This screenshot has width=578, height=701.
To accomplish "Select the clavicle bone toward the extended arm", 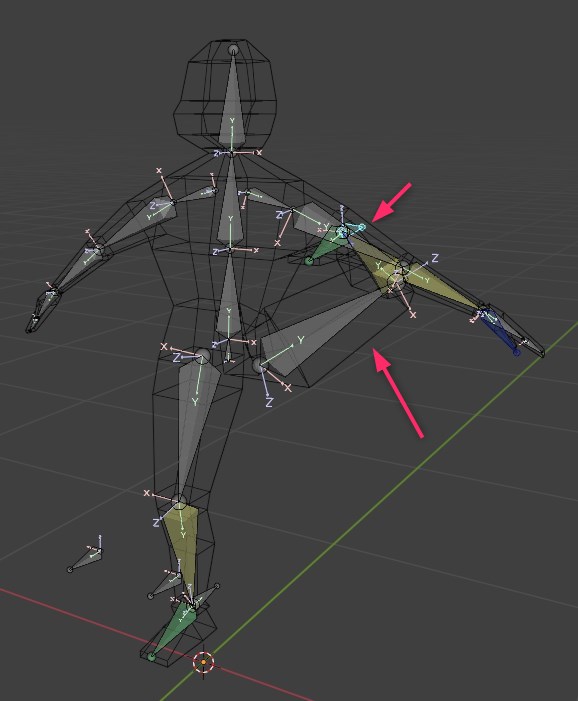I will (x=266, y=198).
